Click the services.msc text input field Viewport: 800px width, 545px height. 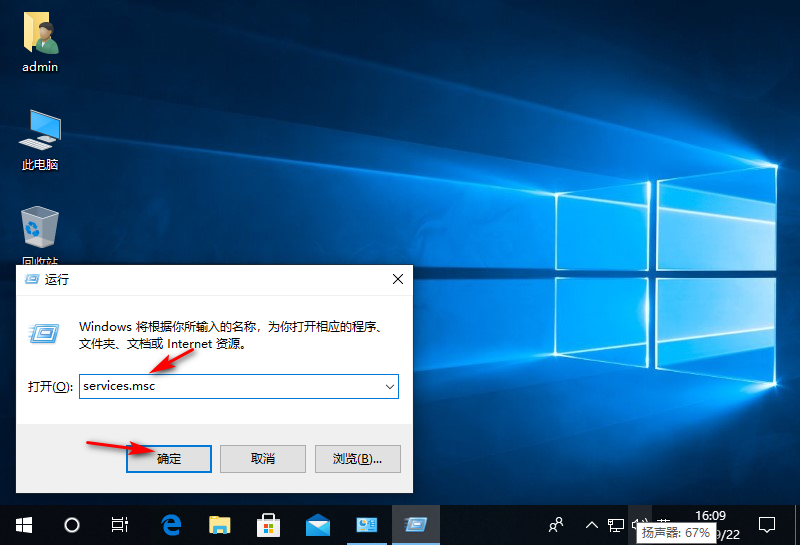pos(230,386)
